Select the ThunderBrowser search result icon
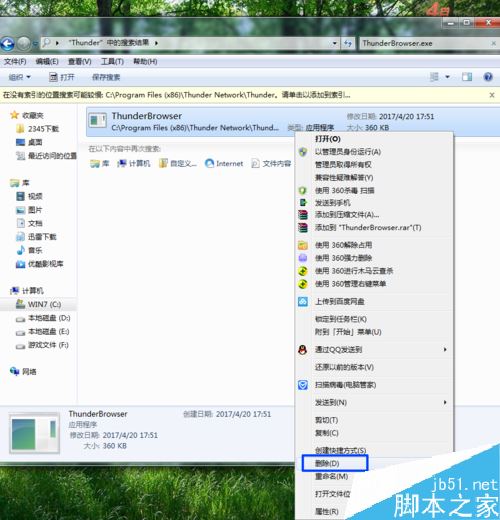 [x=98, y=121]
